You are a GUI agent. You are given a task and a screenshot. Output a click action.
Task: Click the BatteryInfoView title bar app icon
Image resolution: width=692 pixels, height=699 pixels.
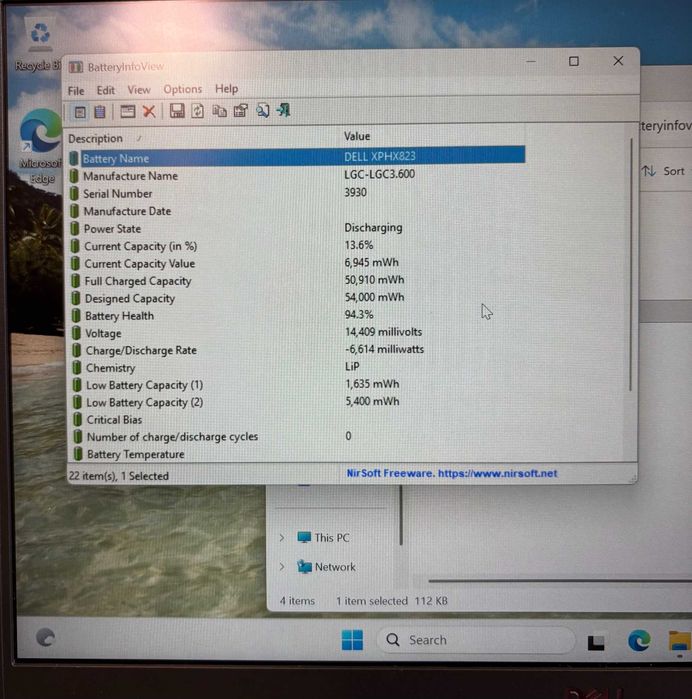pos(76,67)
